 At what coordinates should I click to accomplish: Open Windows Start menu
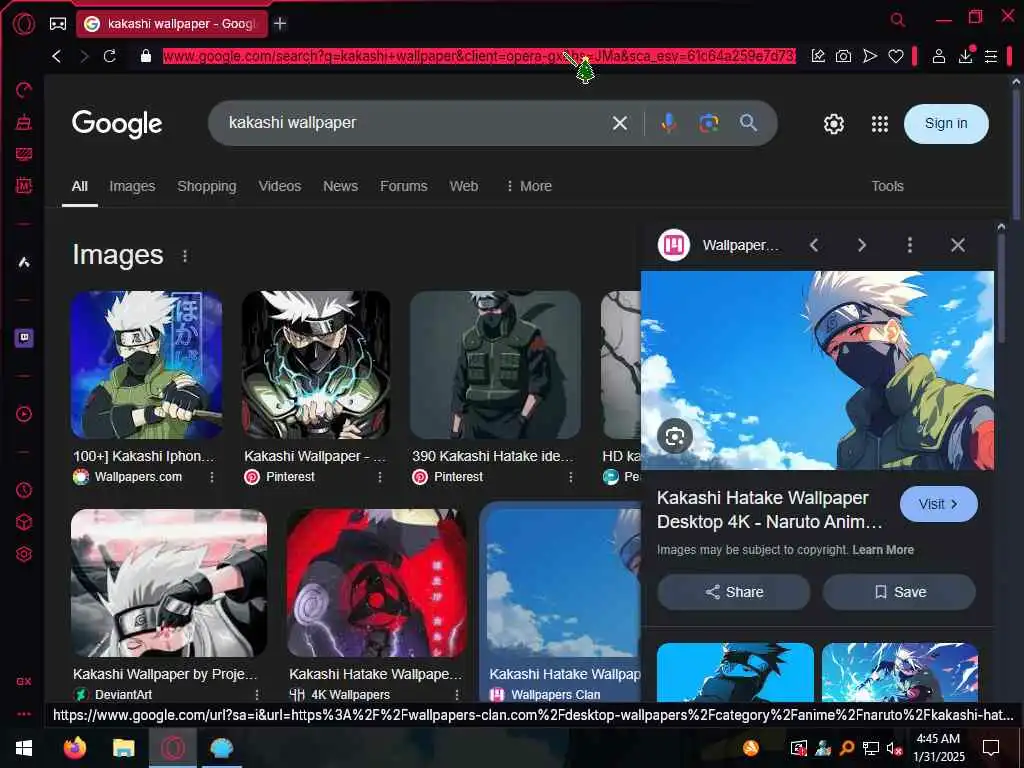[x=24, y=748]
